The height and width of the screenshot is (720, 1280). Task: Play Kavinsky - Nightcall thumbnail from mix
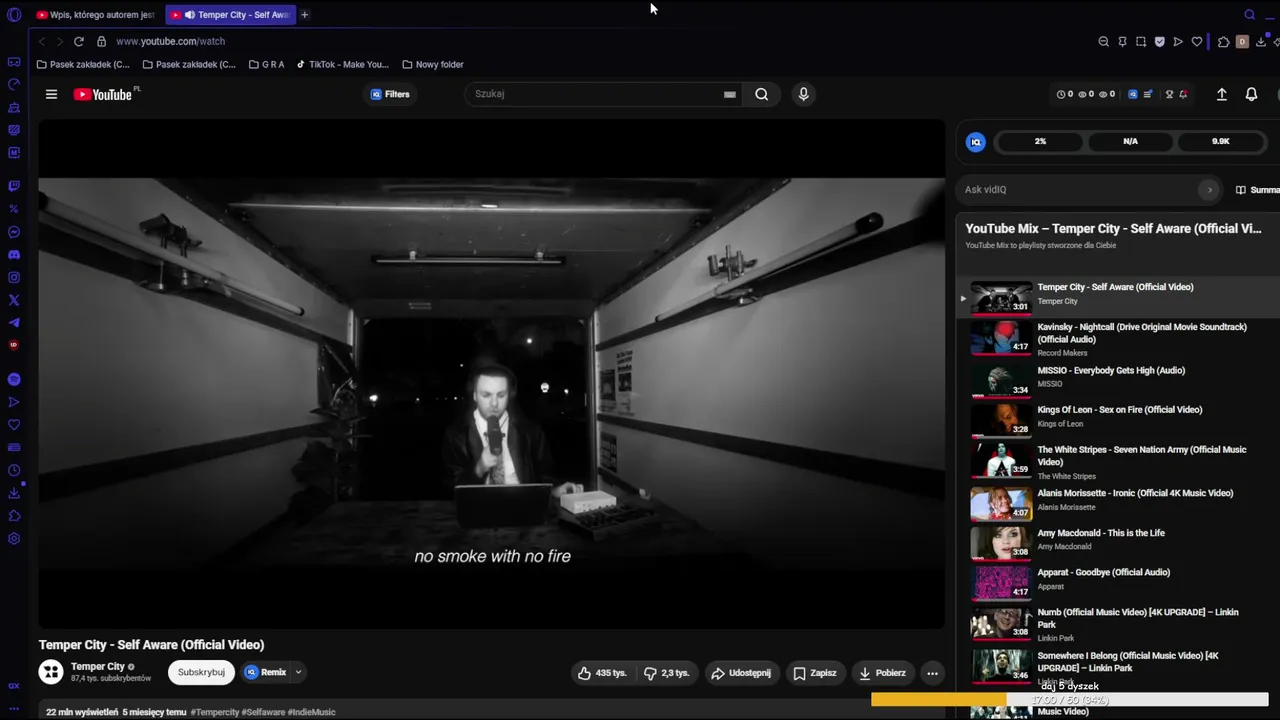point(1001,338)
